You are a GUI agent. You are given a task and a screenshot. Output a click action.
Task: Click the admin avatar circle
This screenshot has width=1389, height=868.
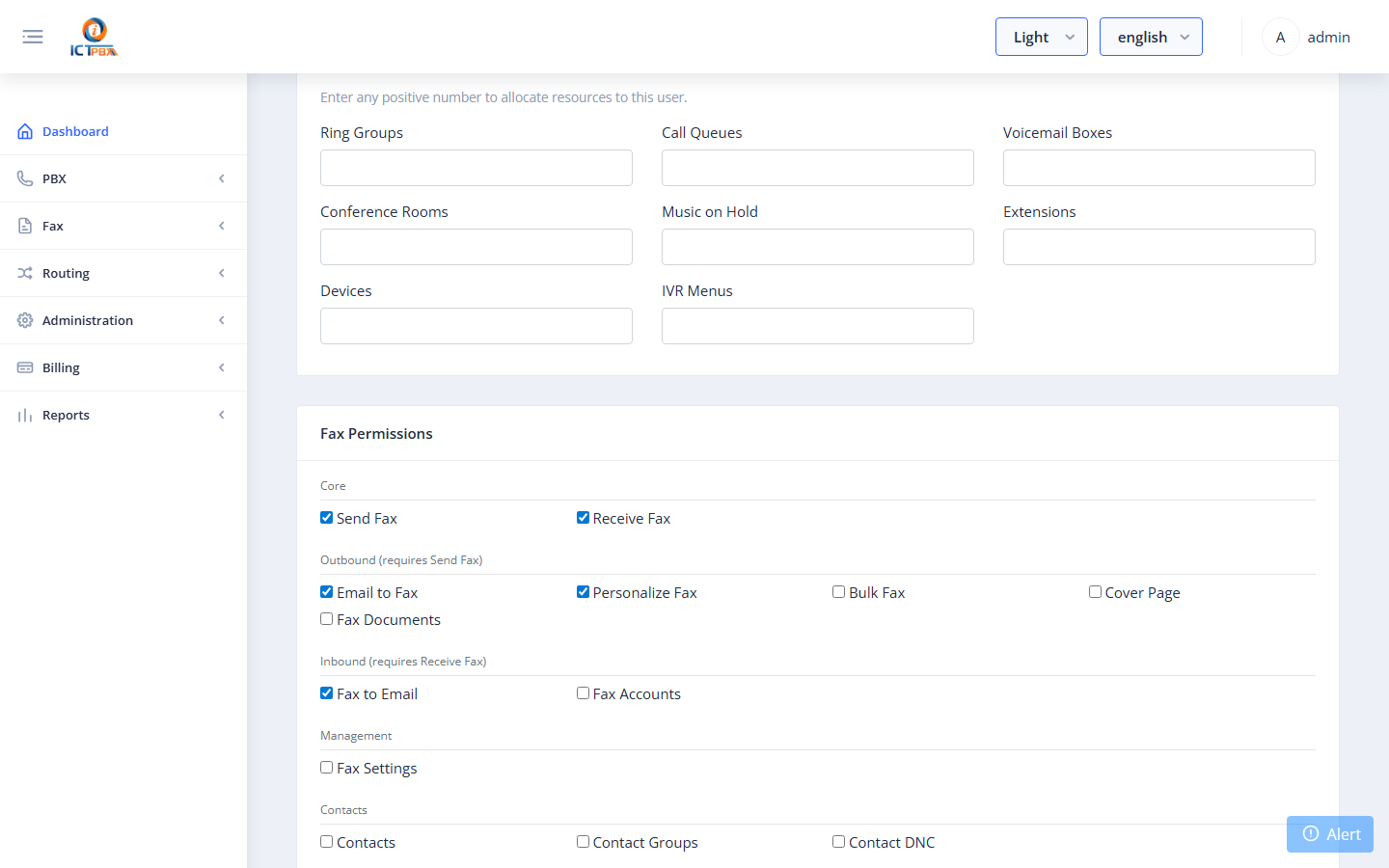pos(1280,37)
